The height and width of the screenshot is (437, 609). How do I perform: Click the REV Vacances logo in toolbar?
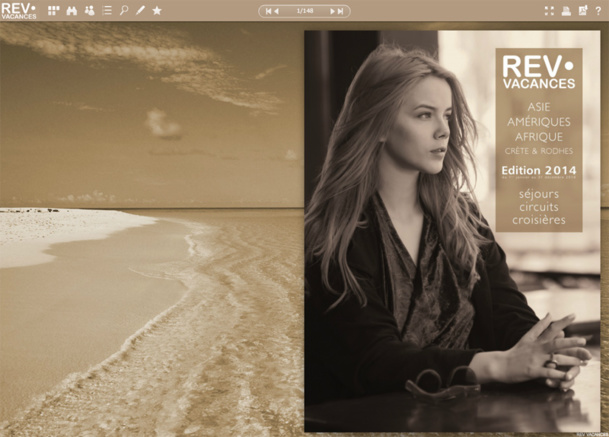19,10
